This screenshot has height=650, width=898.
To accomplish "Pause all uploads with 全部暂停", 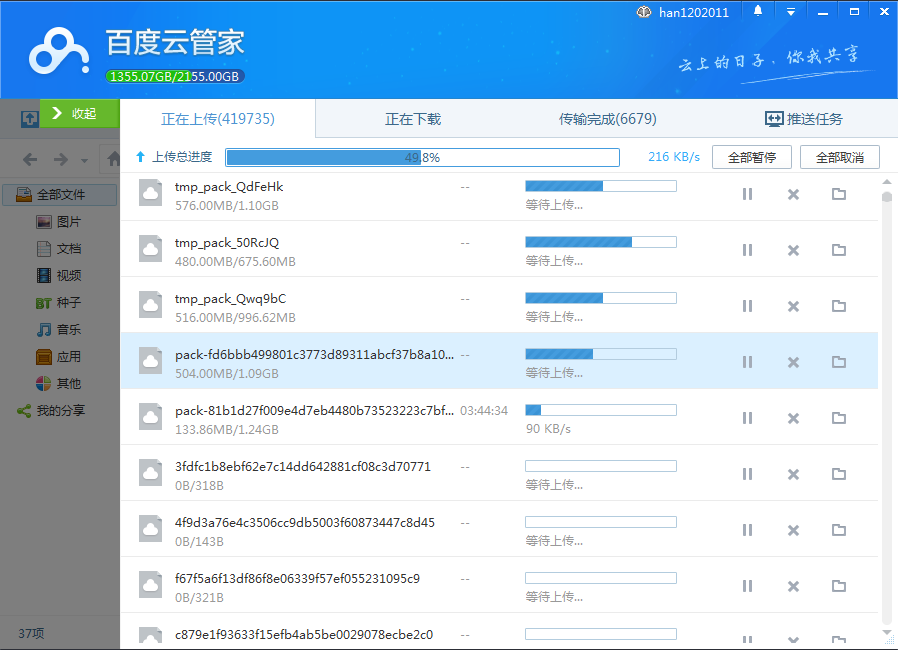I will (x=752, y=157).
